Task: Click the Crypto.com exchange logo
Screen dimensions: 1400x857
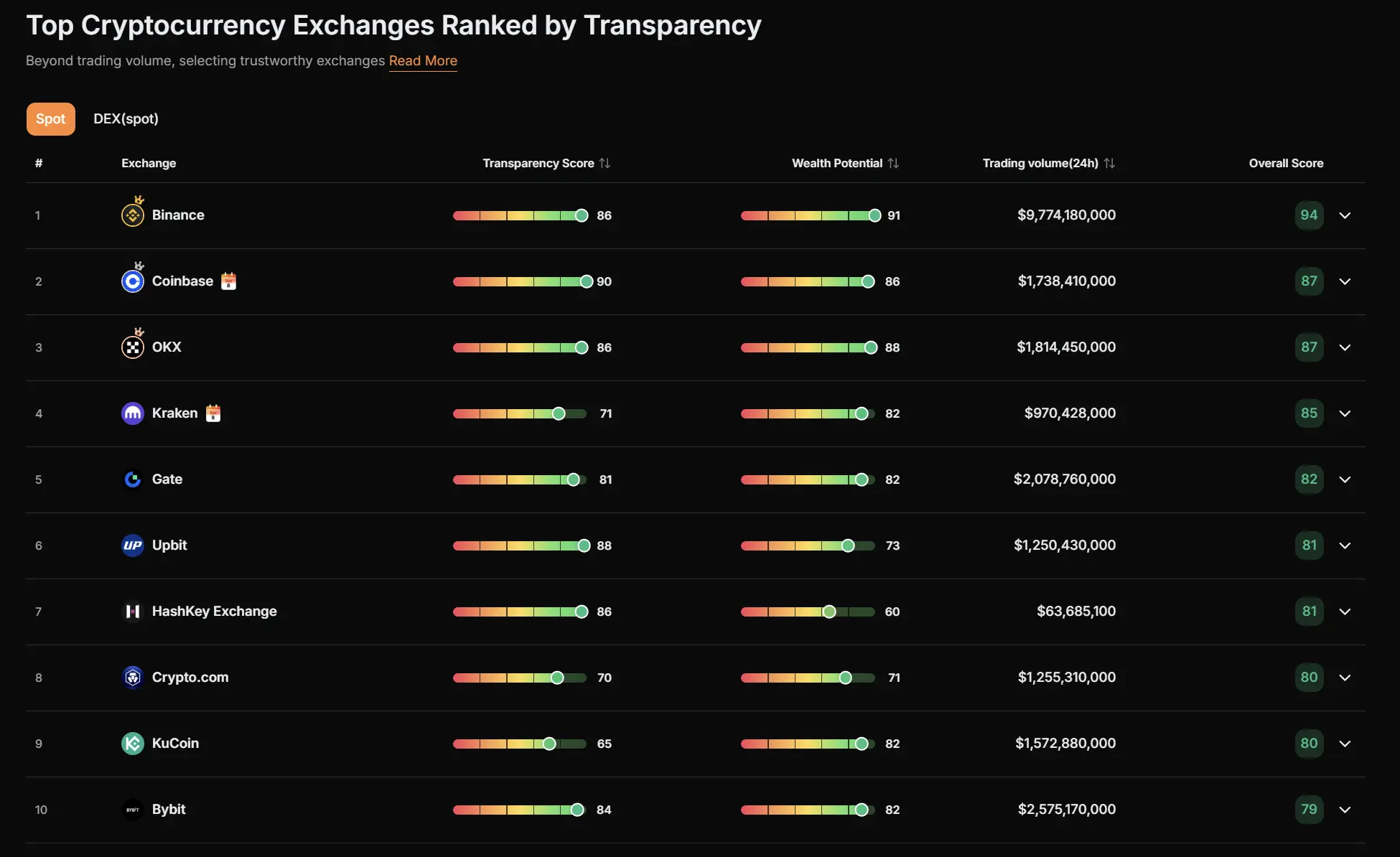Action: click(133, 678)
